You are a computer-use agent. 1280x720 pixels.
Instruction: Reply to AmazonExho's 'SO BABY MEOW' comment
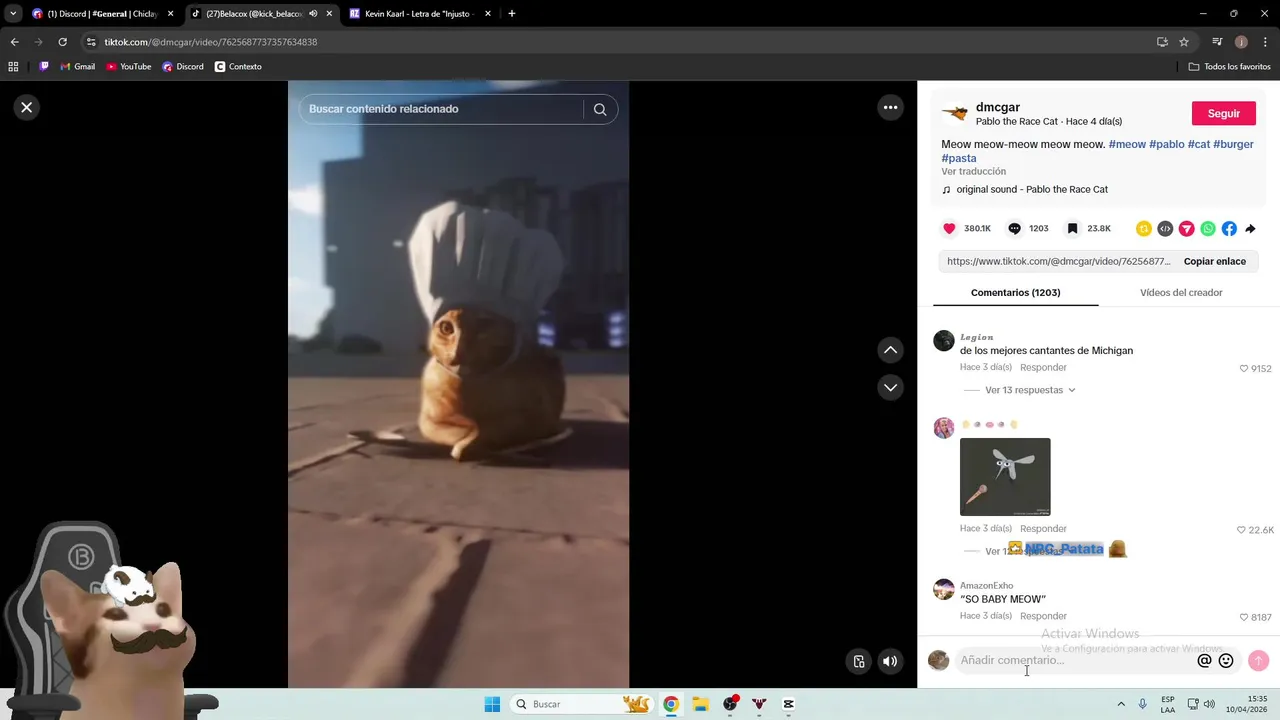coord(1043,616)
